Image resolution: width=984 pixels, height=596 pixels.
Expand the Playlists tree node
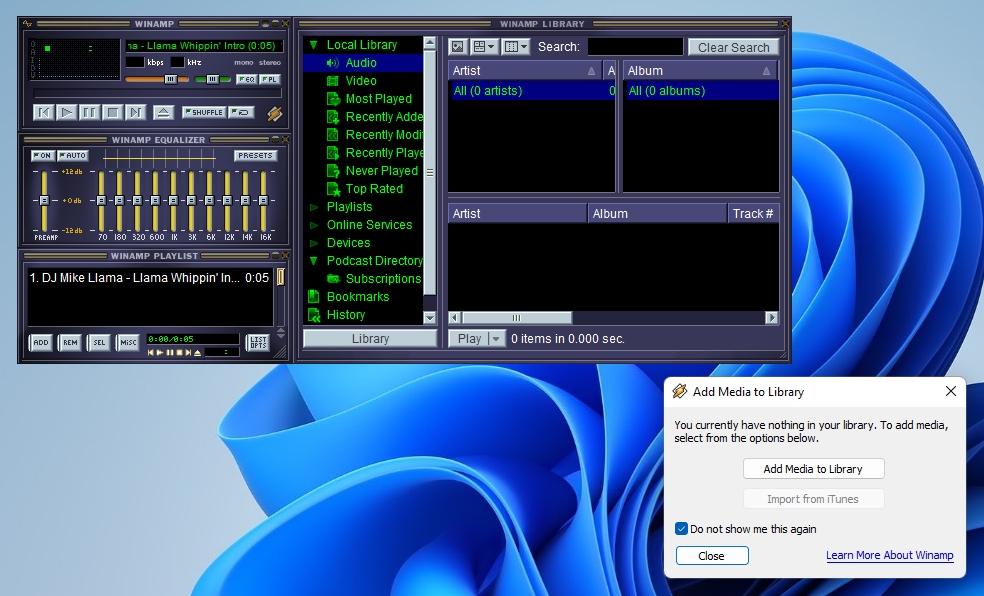tap(314, 207)
